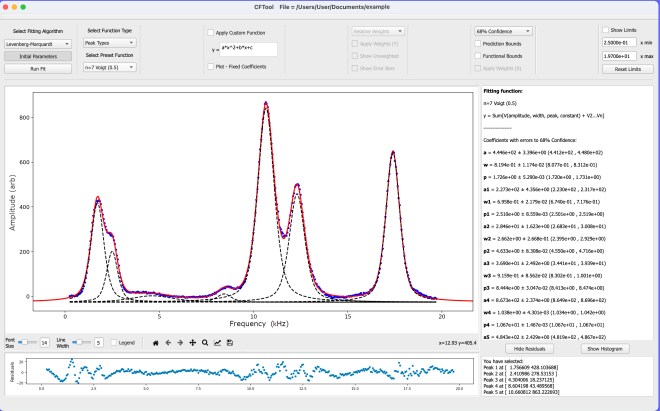
Task: Open the edit axis and curve options icon
Action: [x=218, y=342]
